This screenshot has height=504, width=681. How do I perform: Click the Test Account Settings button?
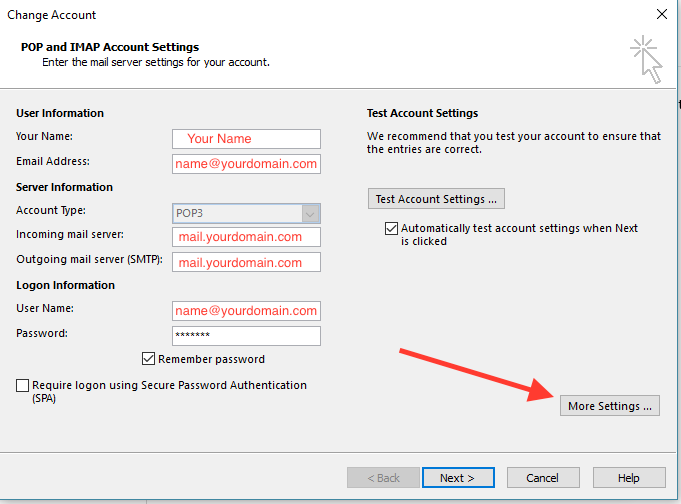[x=436, y=199]
